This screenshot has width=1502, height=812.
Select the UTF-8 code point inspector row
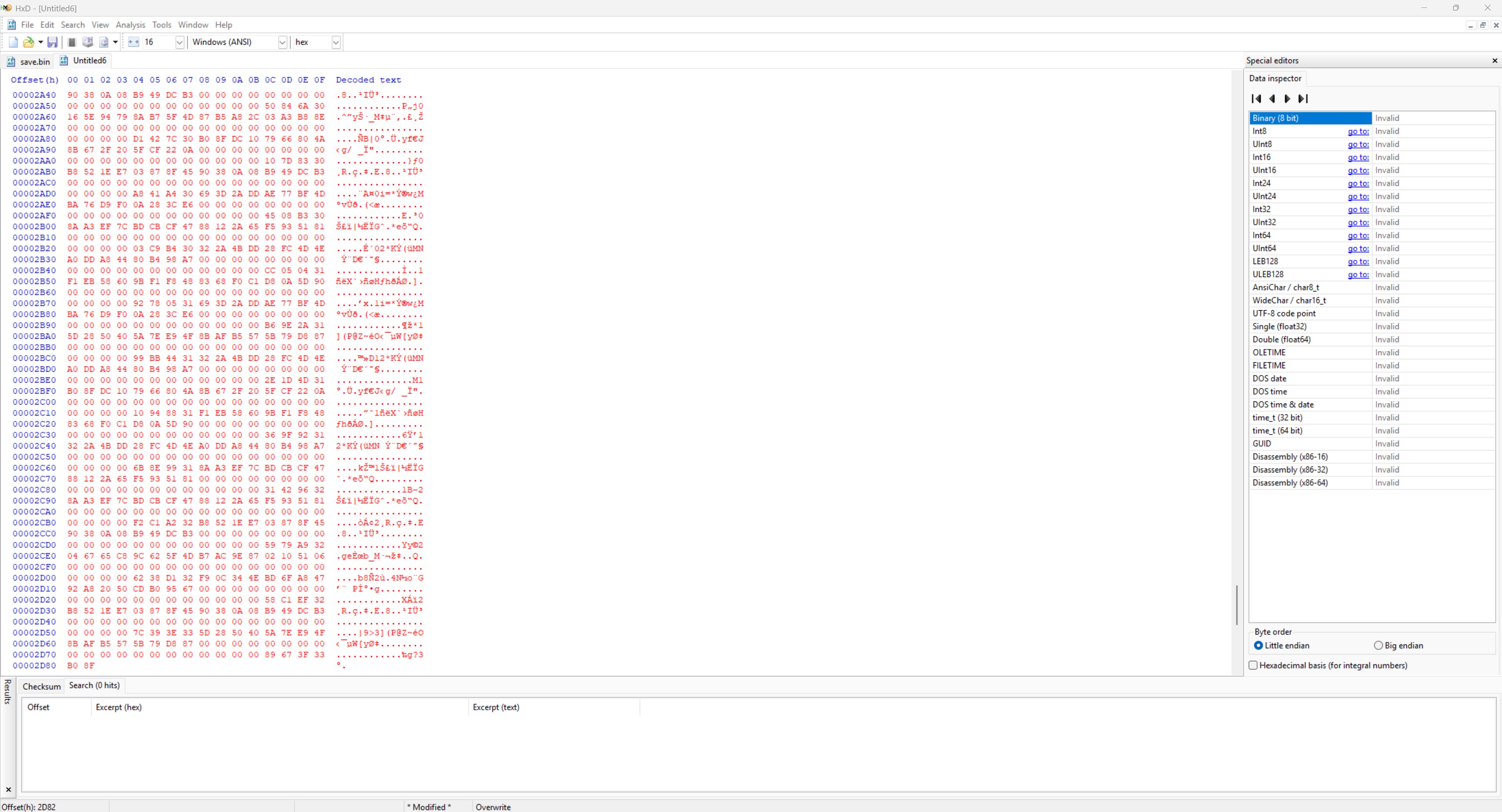(x=1372, y=314)
